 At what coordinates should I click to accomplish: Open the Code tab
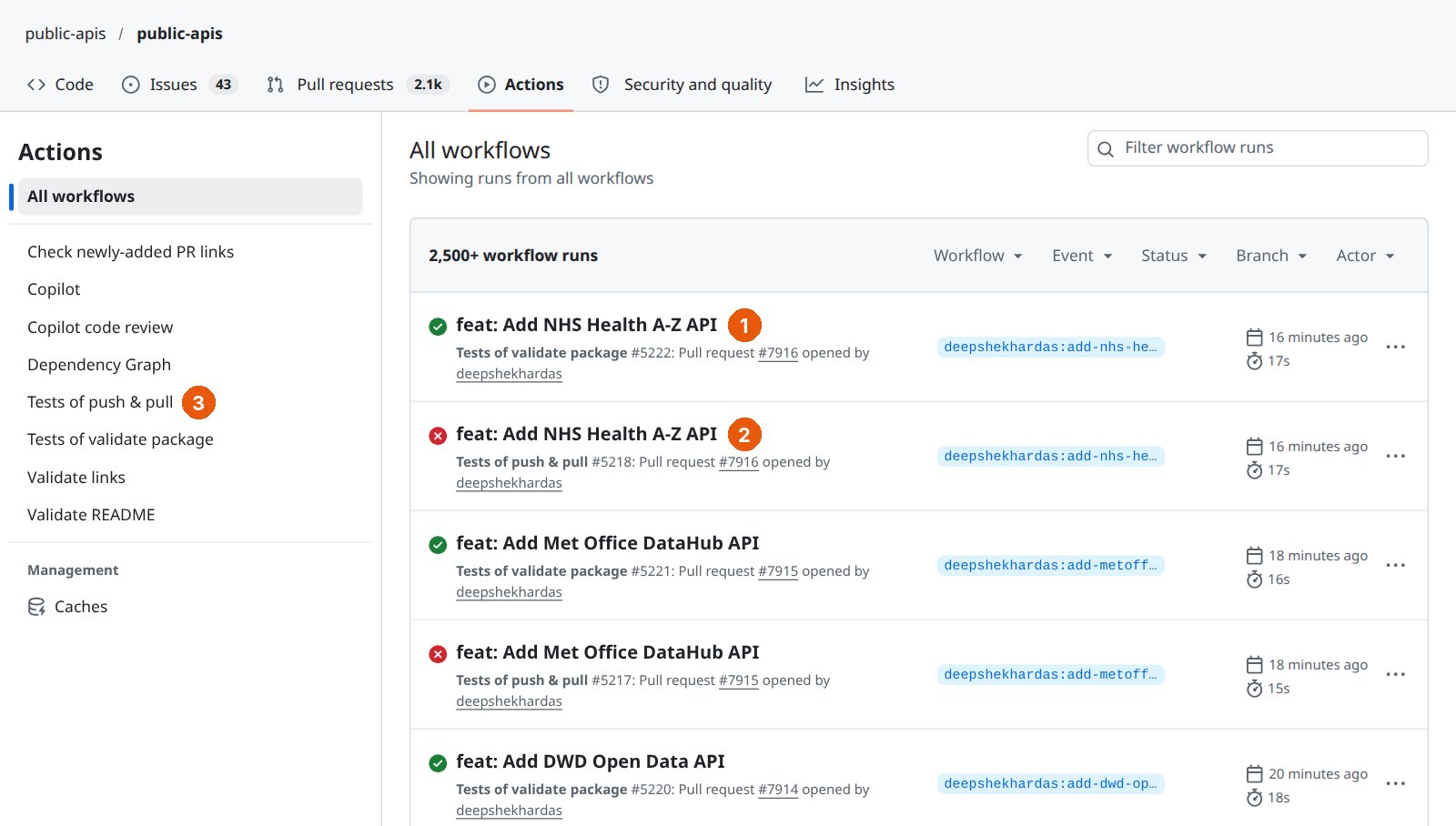pyautogui.click(x=60, y=85)
